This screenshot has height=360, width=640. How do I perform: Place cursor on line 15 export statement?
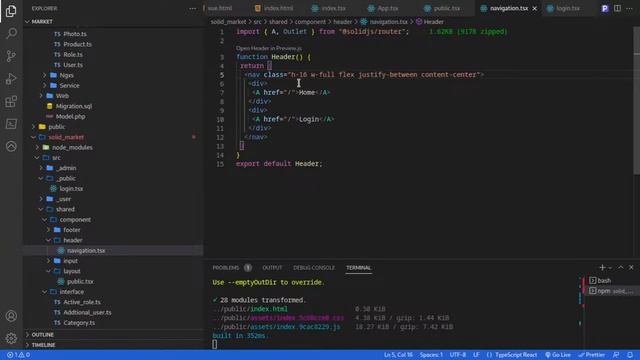[279, 164]
